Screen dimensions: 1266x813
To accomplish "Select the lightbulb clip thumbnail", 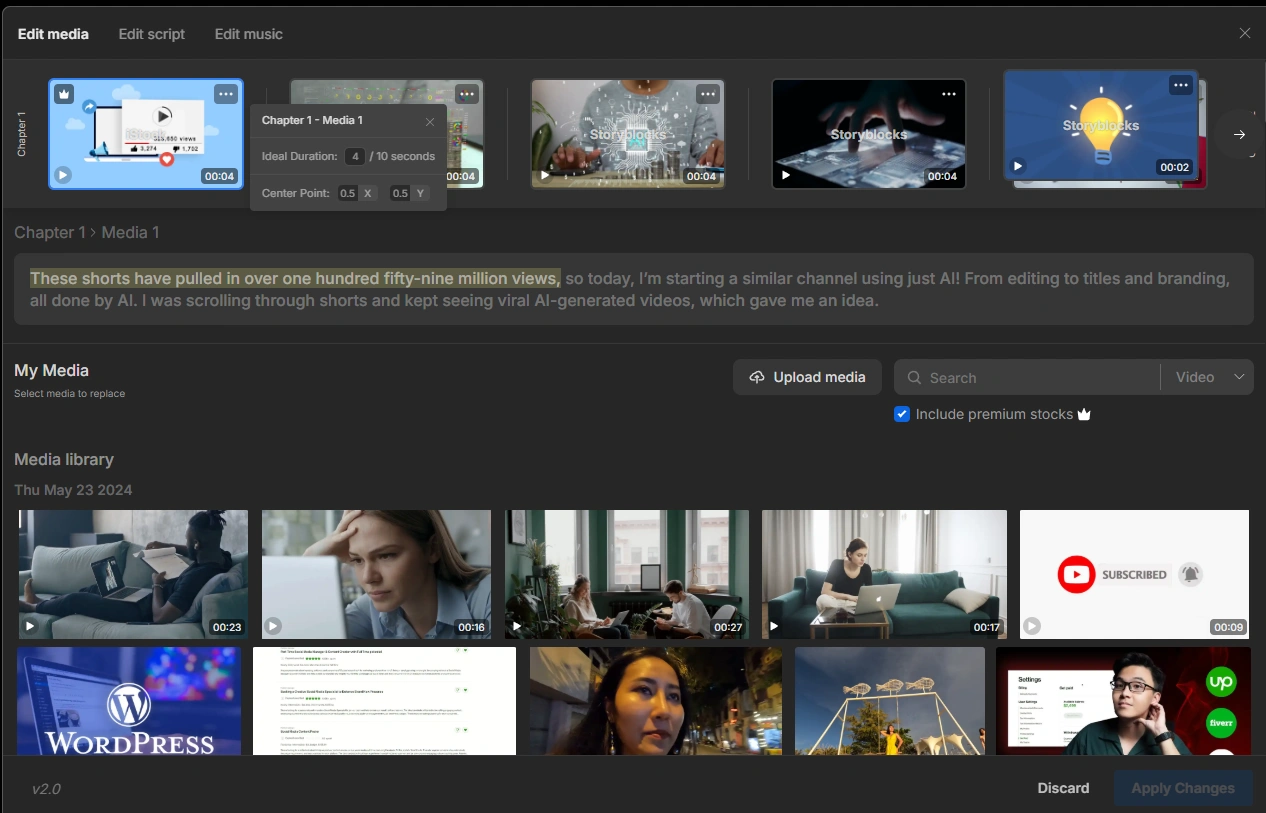I will point(1100,125).
